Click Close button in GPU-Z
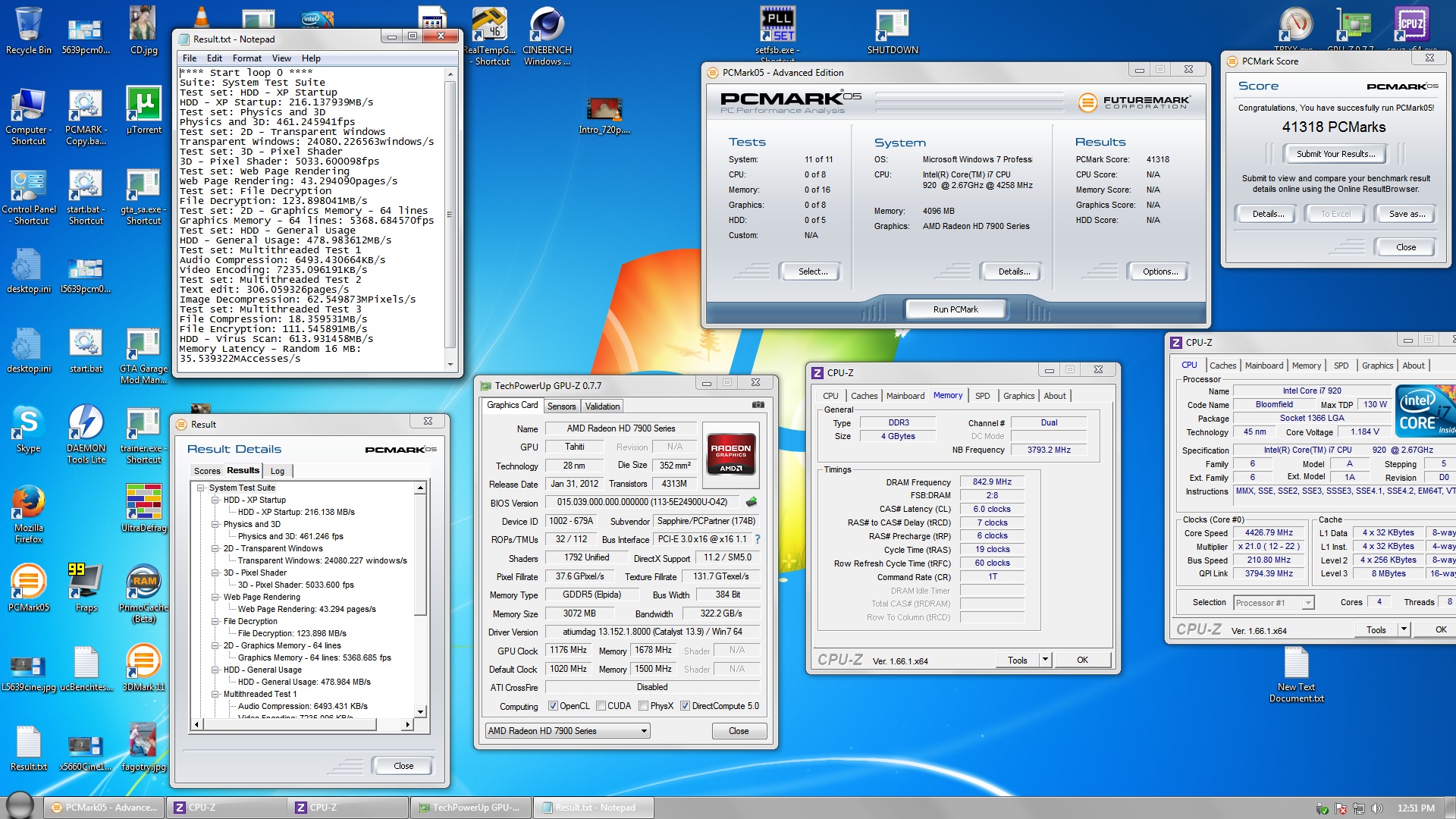 (739, 731)
